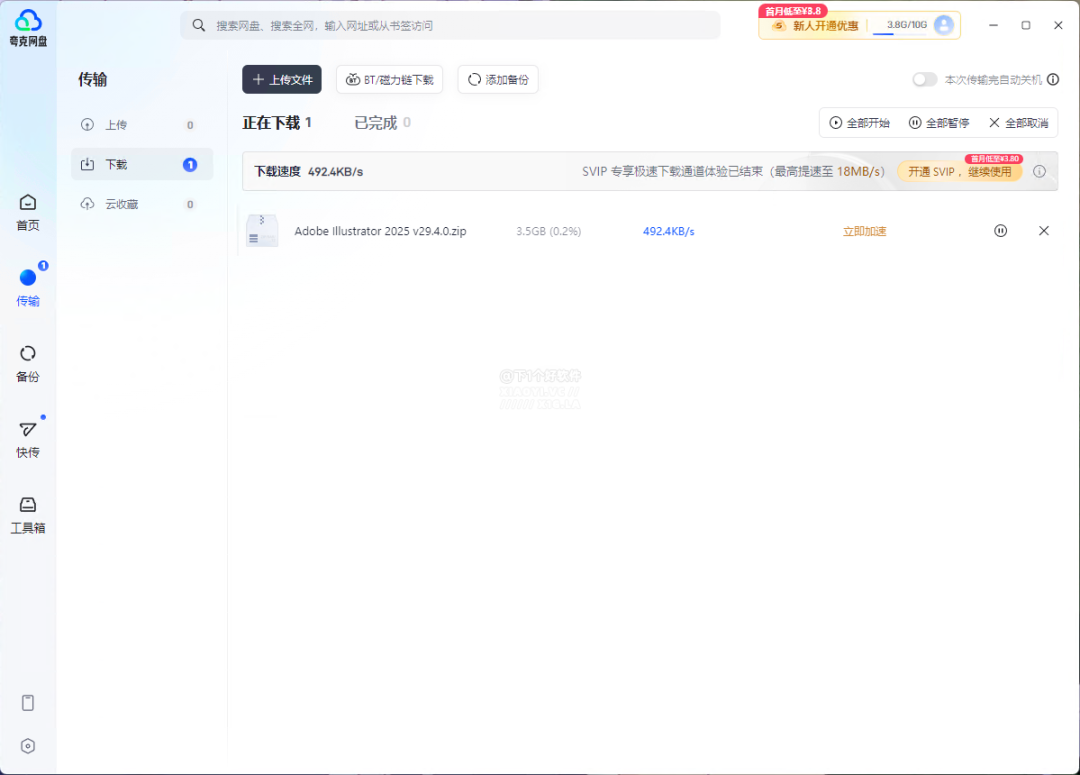Open the 快传 quick transfer icon

pos(28,439)
